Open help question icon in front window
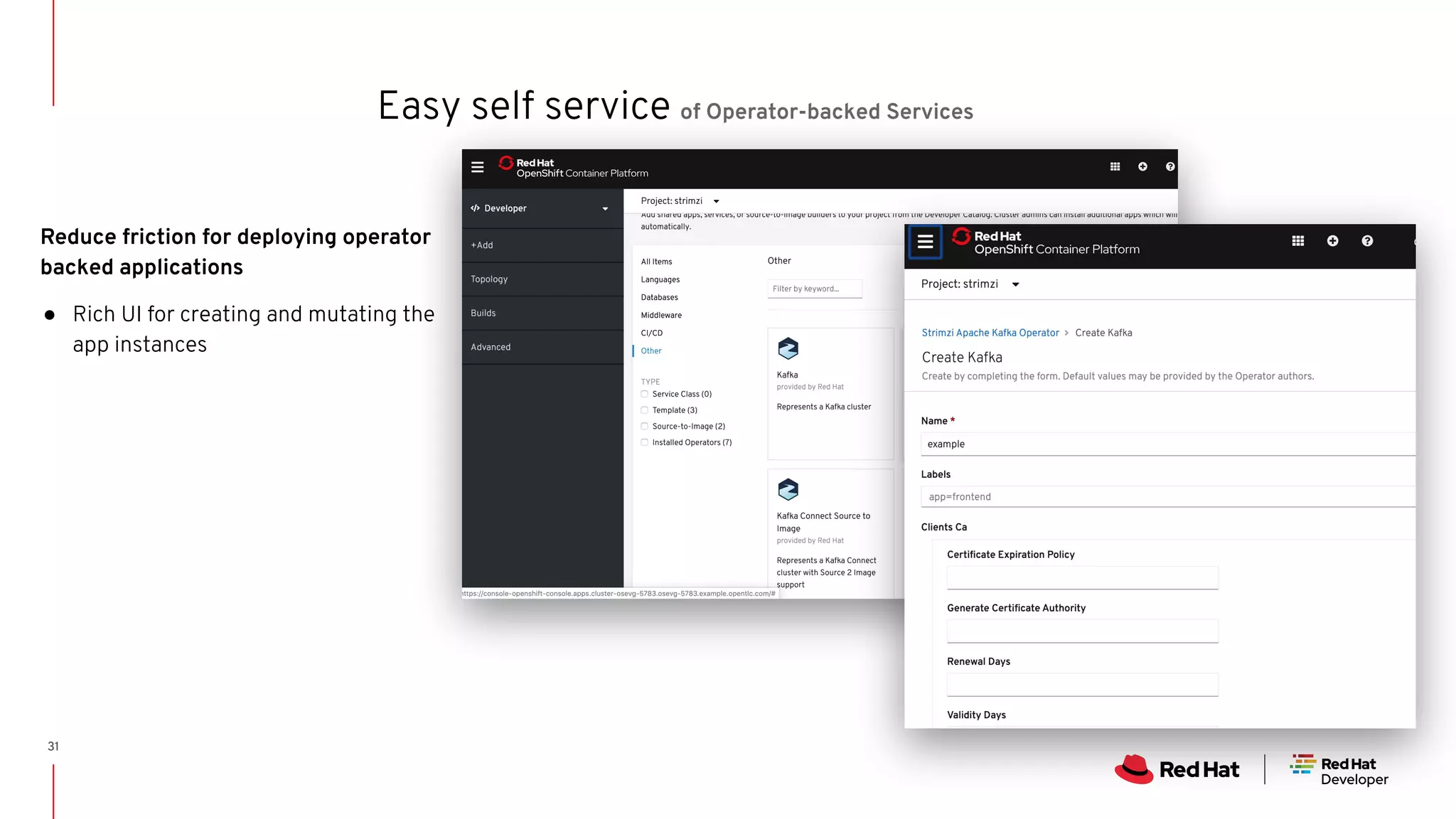Image resolution: width=1456 pixels, height=819 pixels. (x=1367, y=241)
